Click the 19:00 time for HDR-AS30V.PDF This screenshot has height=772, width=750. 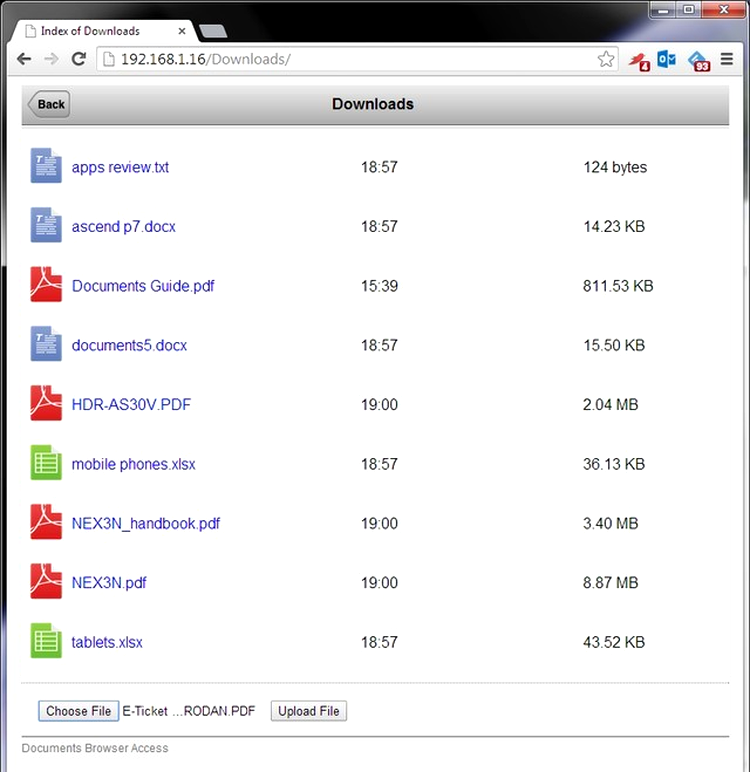(x=379, y=405)
